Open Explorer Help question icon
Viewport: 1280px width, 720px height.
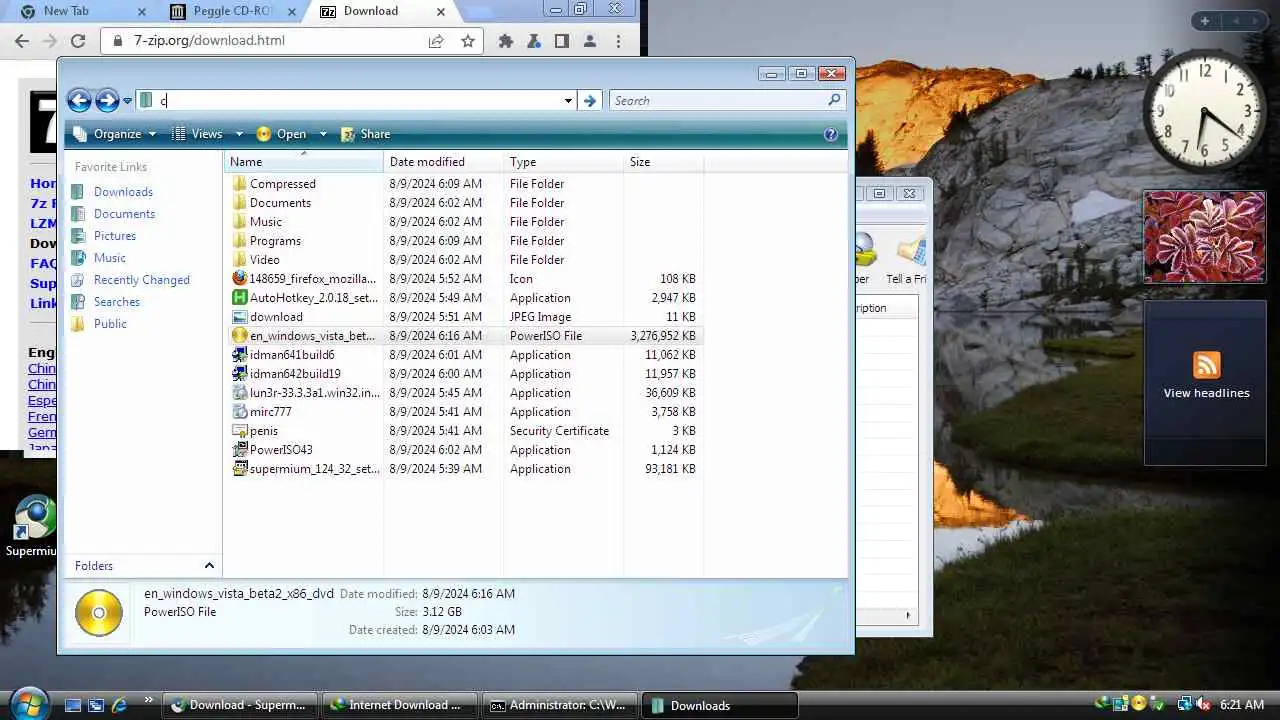click(830, 134)
